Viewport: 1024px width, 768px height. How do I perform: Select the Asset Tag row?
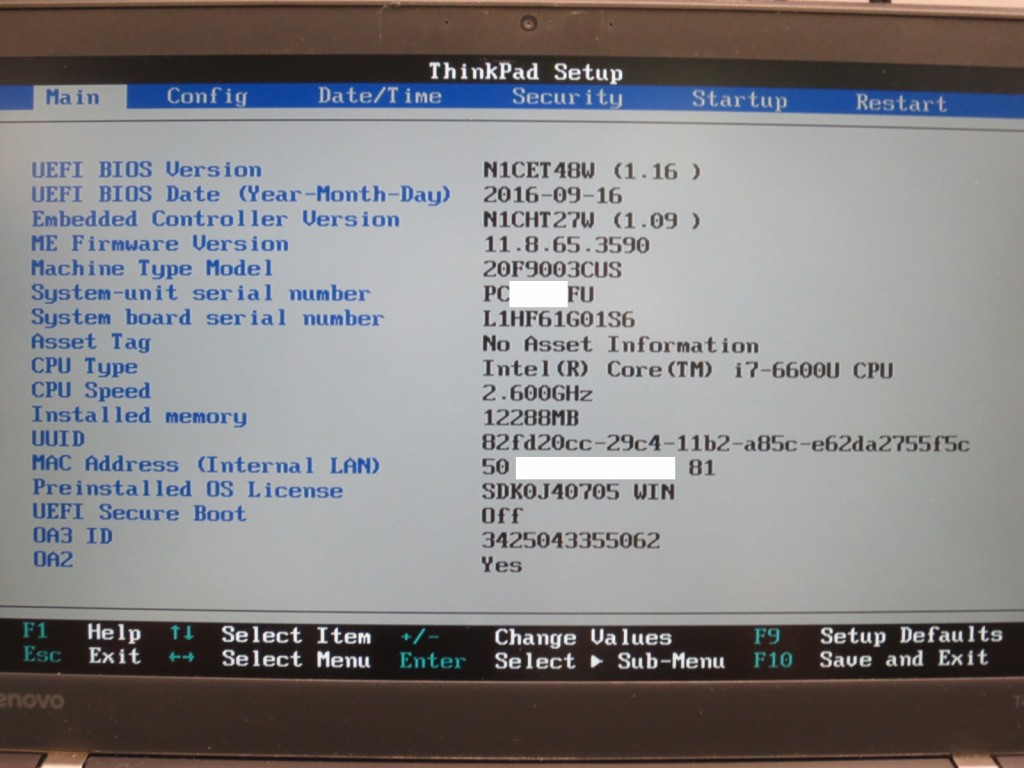click(90, 342)
